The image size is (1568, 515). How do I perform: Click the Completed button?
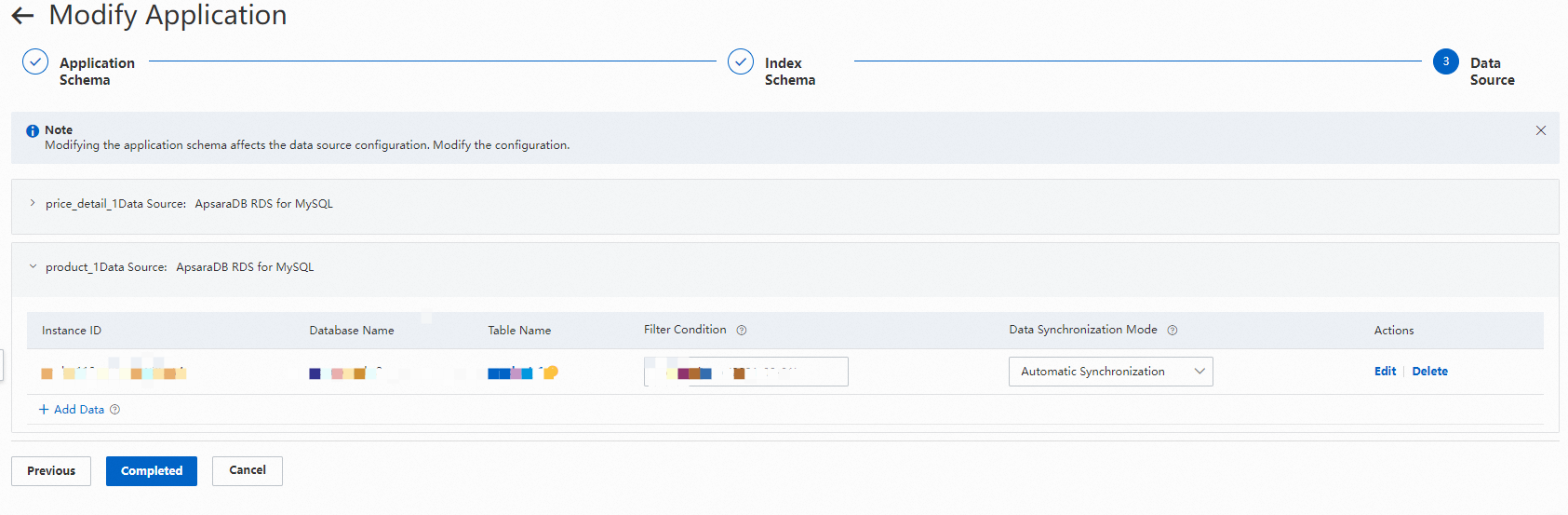pyautogui.click(x=152, y=471)
